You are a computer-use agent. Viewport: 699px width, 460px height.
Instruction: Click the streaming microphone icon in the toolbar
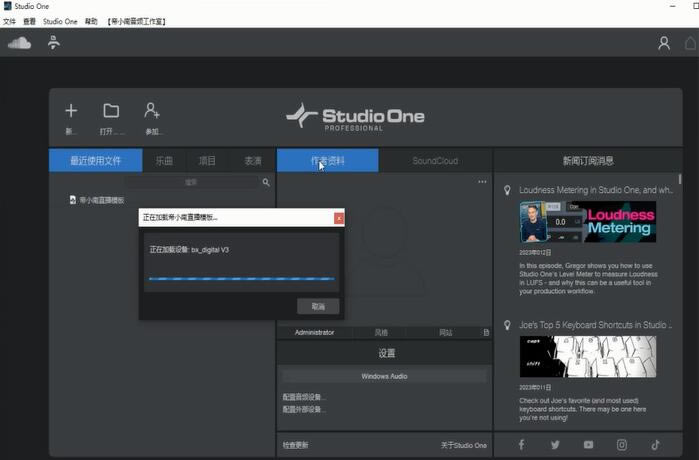53,42
